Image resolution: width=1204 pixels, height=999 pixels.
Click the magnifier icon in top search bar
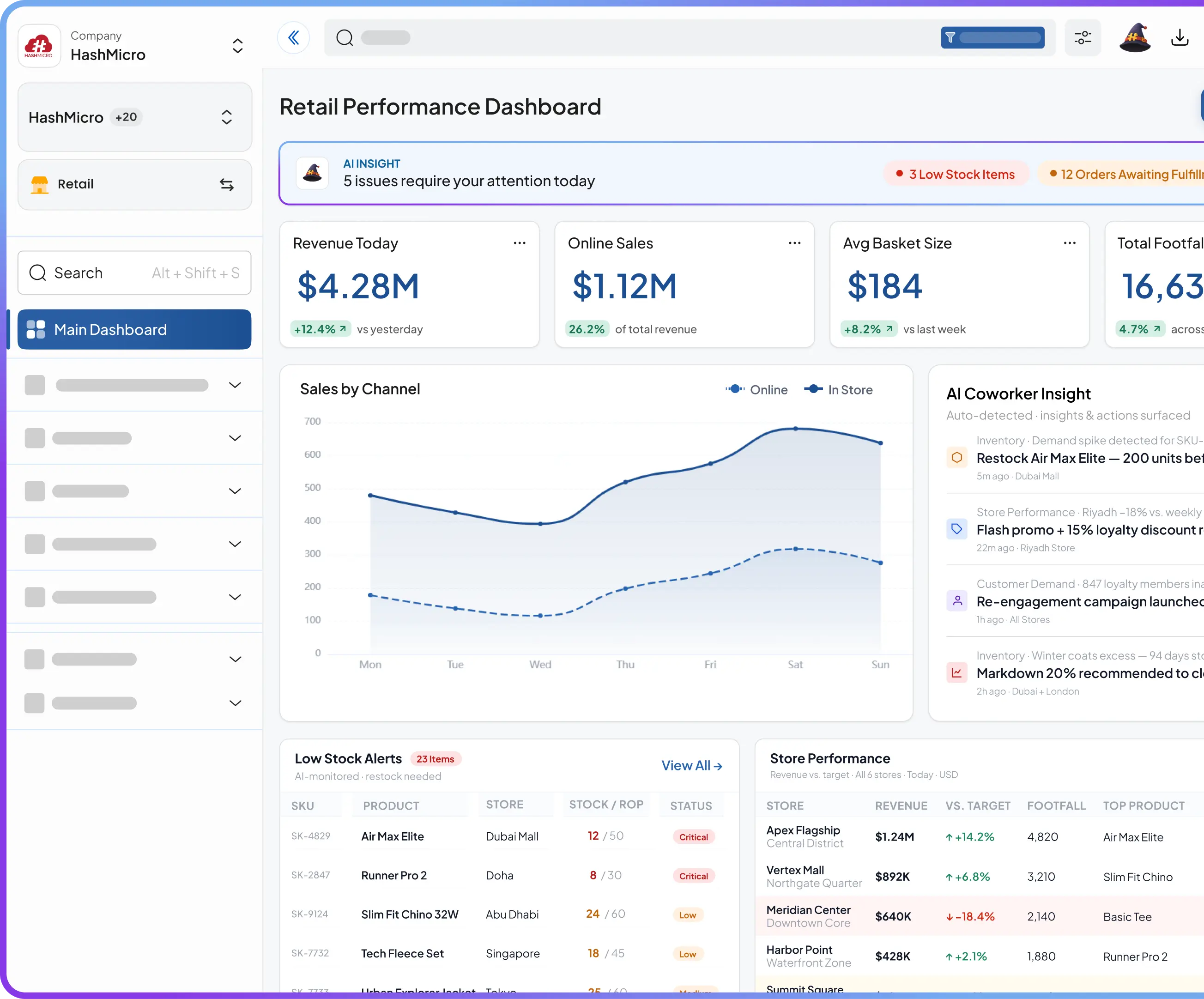[x=345, y=38]
